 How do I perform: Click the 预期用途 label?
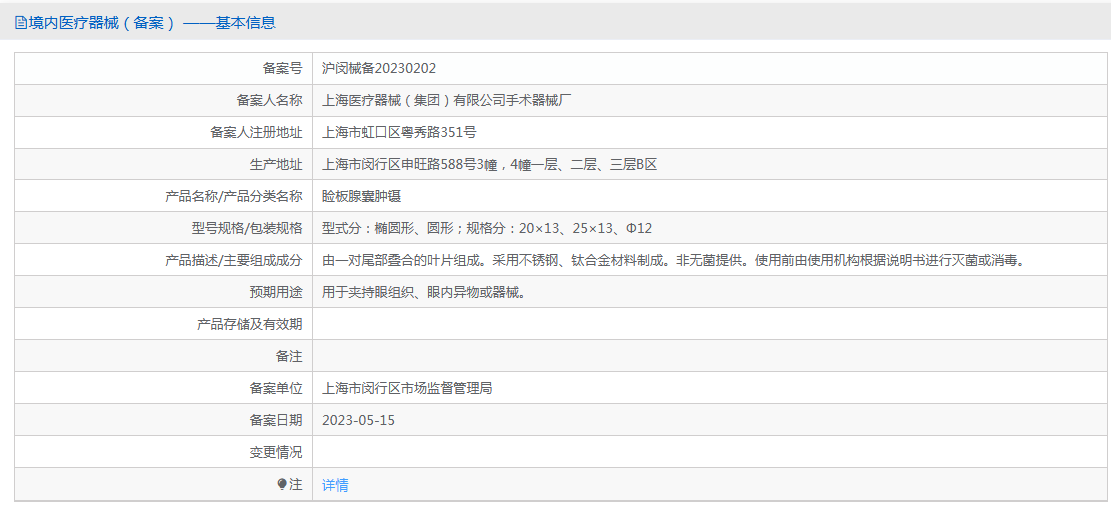(276, 292)
